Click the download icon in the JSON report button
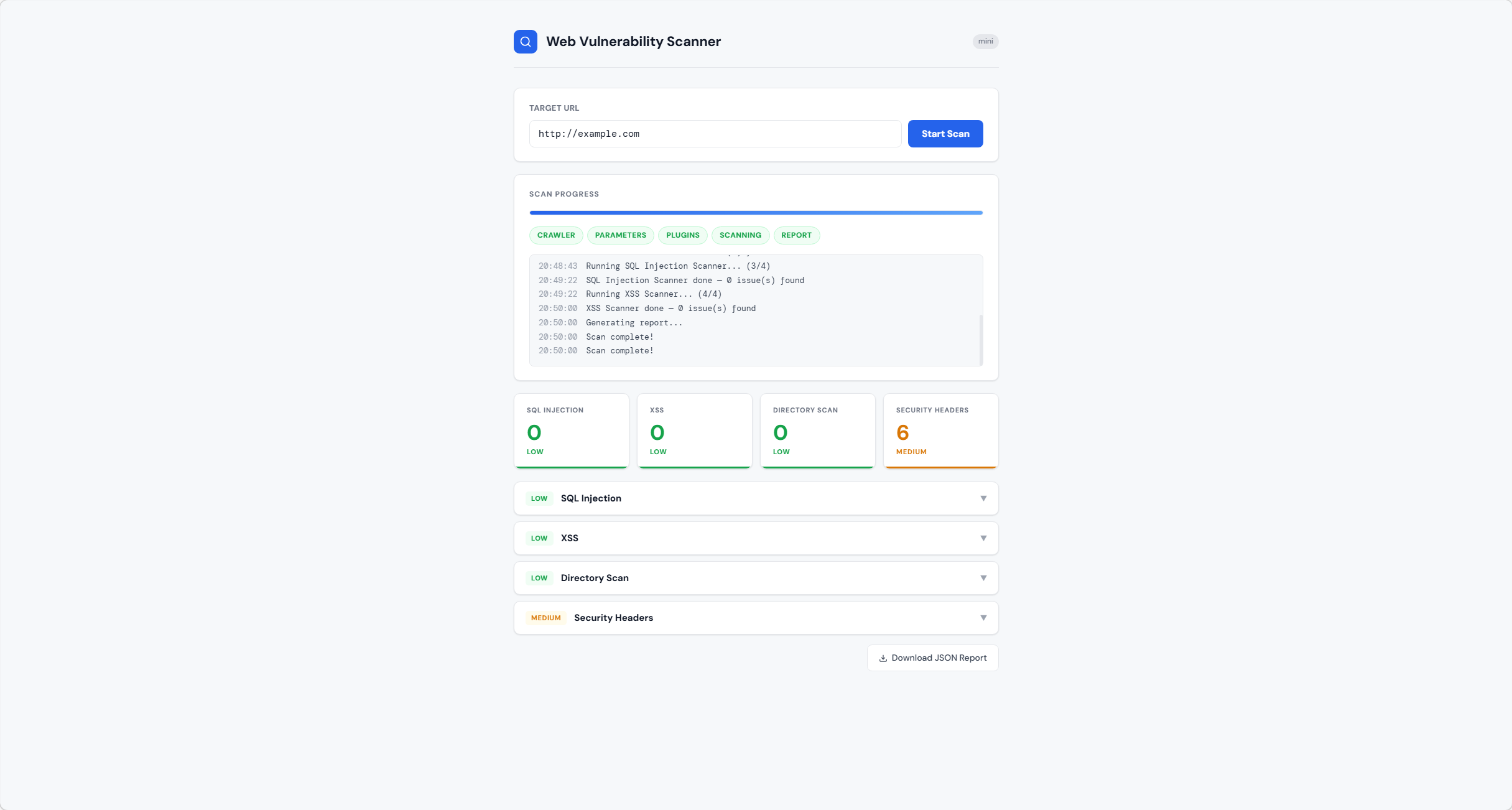The width and height of the screenshot is (1512, 810). pos(883,658)
